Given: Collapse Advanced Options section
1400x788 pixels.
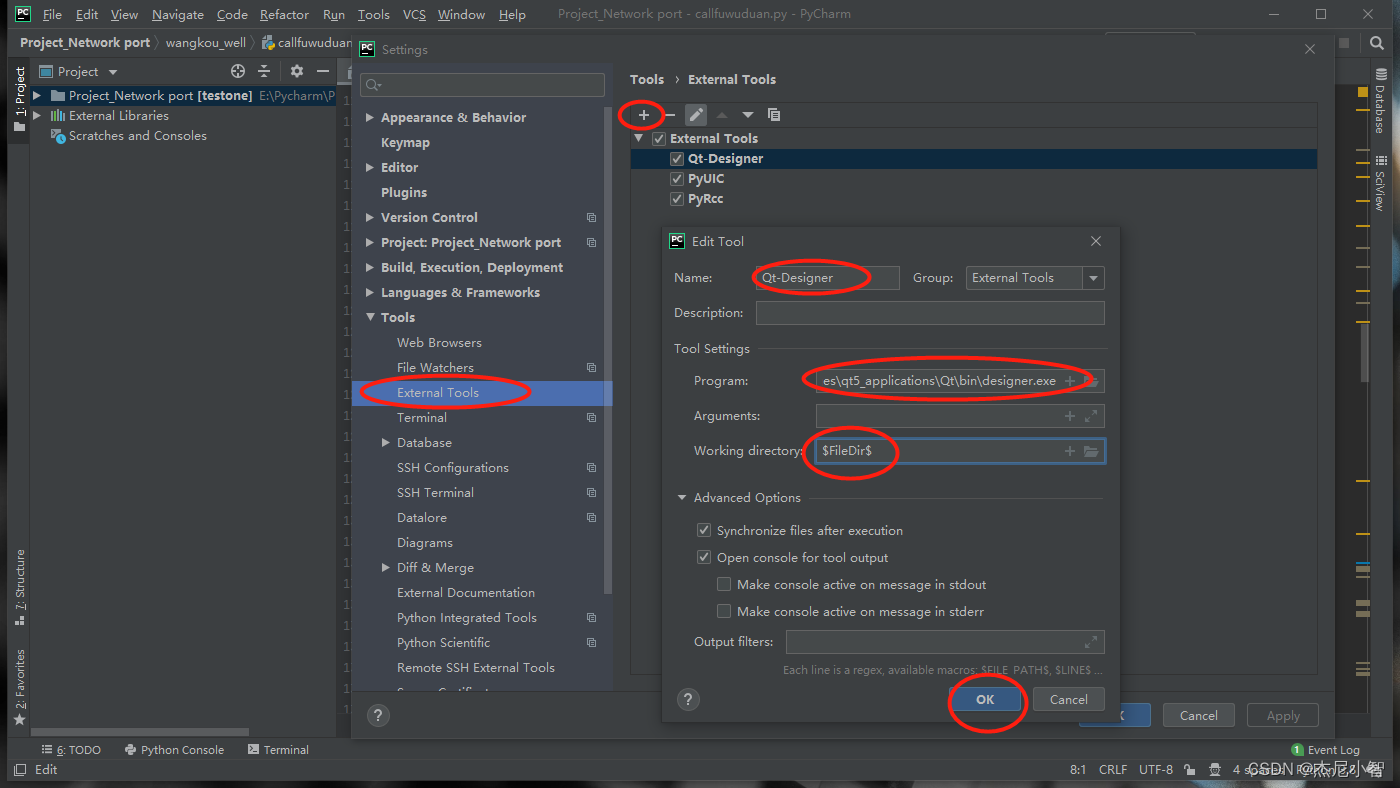Looking at the screenshot, I should (x=682, y=498).
